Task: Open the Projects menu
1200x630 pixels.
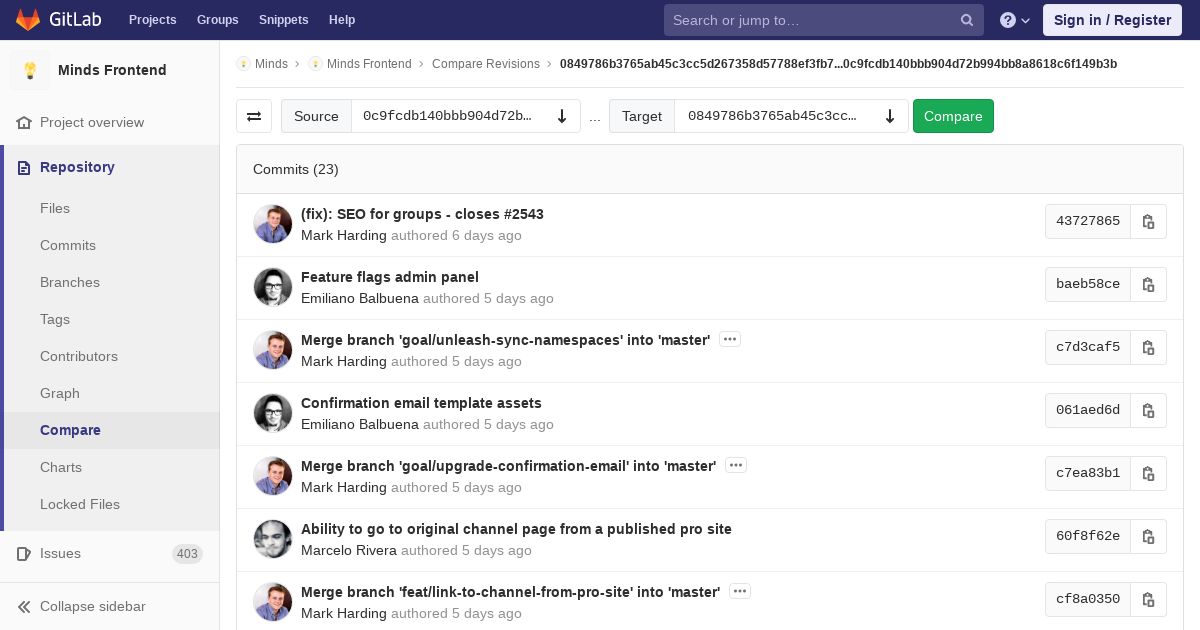Action: (x=152, y=20)
